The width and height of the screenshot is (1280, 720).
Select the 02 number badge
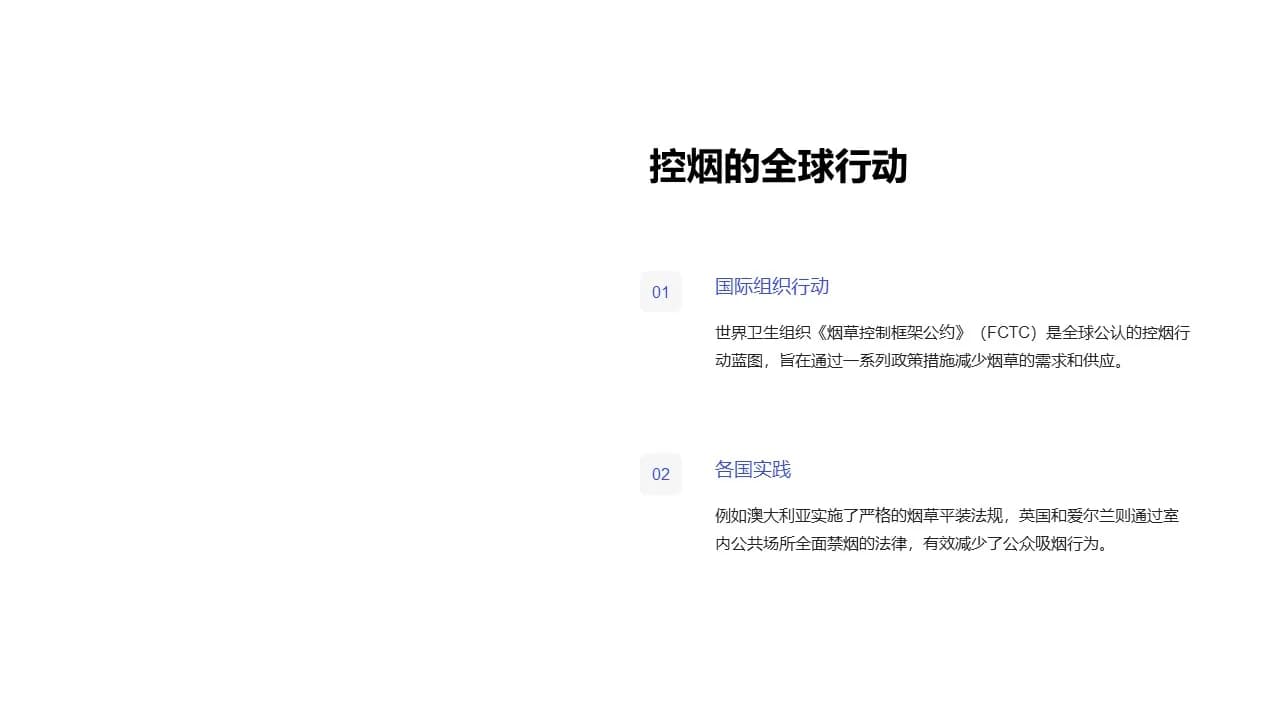[x=661, y=474]
